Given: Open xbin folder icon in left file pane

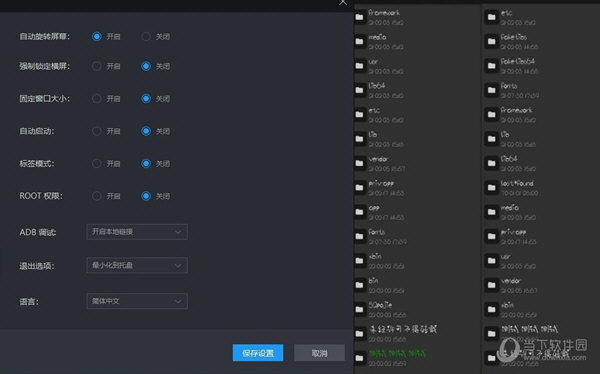Looking at the screenshot, I should (x=359, y=261).
